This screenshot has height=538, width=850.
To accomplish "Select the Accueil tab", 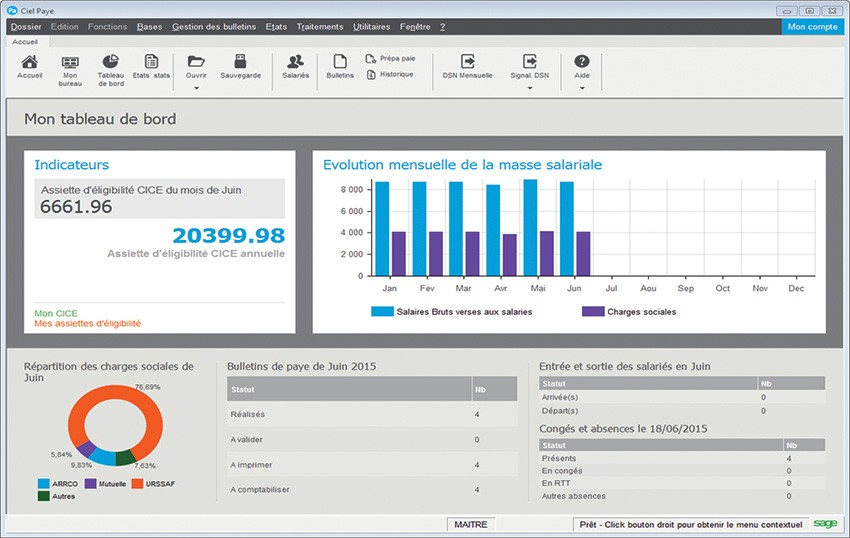I will 25,42.
